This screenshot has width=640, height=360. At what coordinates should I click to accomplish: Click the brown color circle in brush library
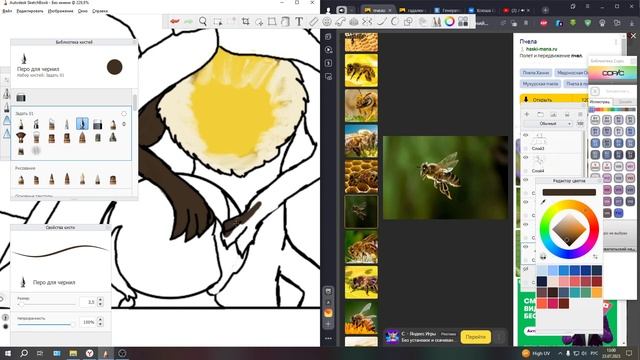115,67
